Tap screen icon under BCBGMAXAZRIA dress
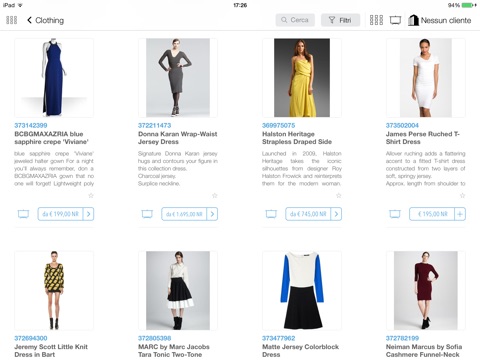This screenshot has width=480, height=360. [x=23, y=214]
